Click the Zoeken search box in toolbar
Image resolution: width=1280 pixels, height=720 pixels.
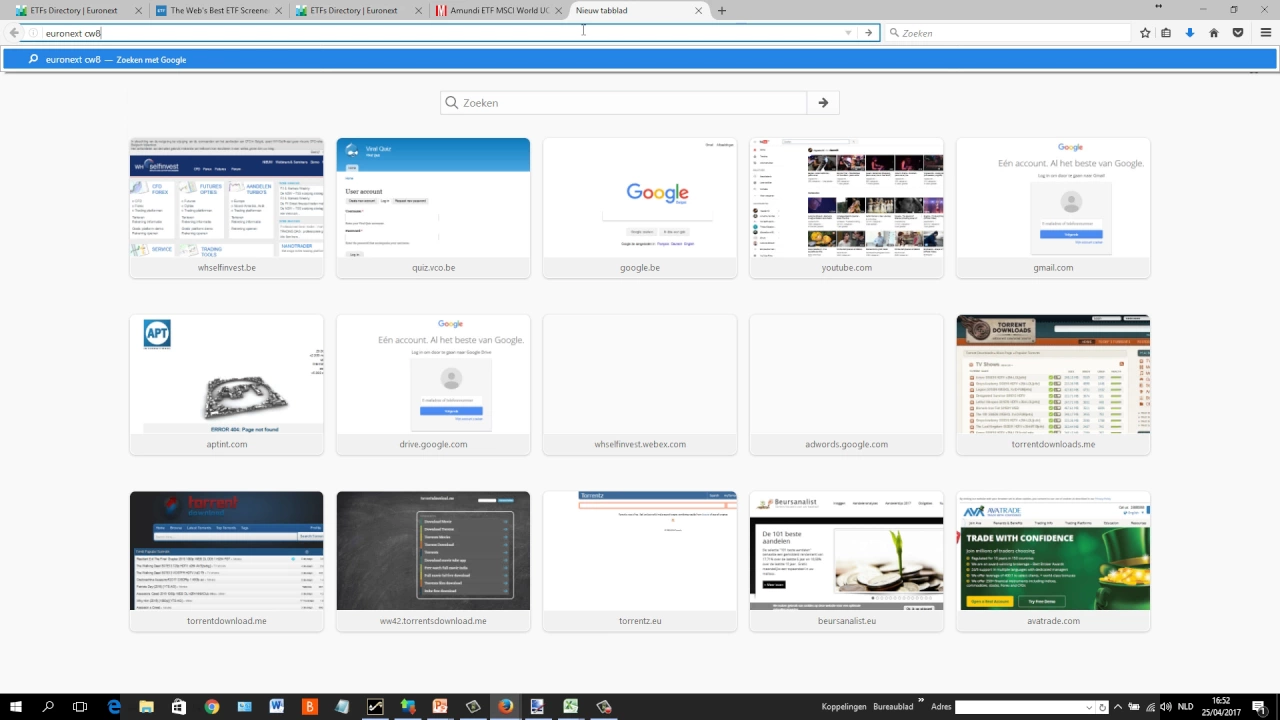pos(1008,33)
